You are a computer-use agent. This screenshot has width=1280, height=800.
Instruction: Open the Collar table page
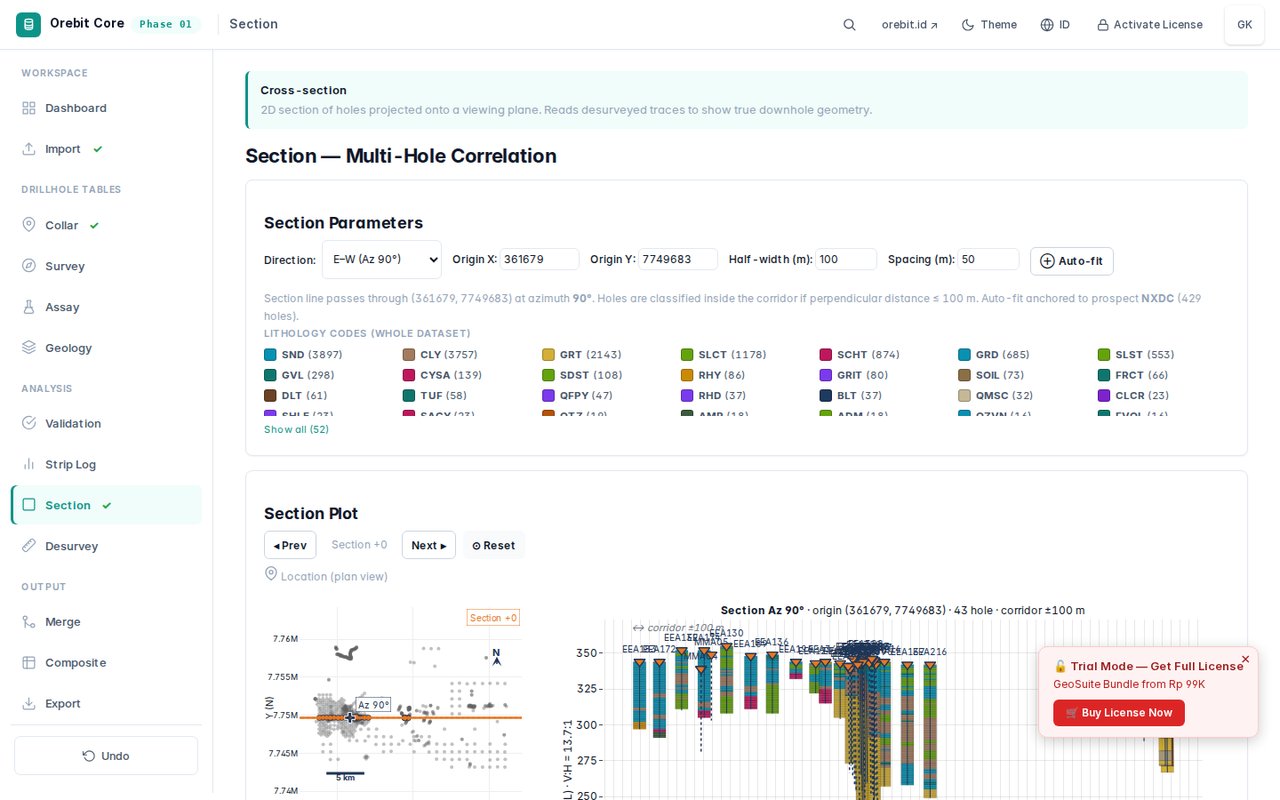106,226
